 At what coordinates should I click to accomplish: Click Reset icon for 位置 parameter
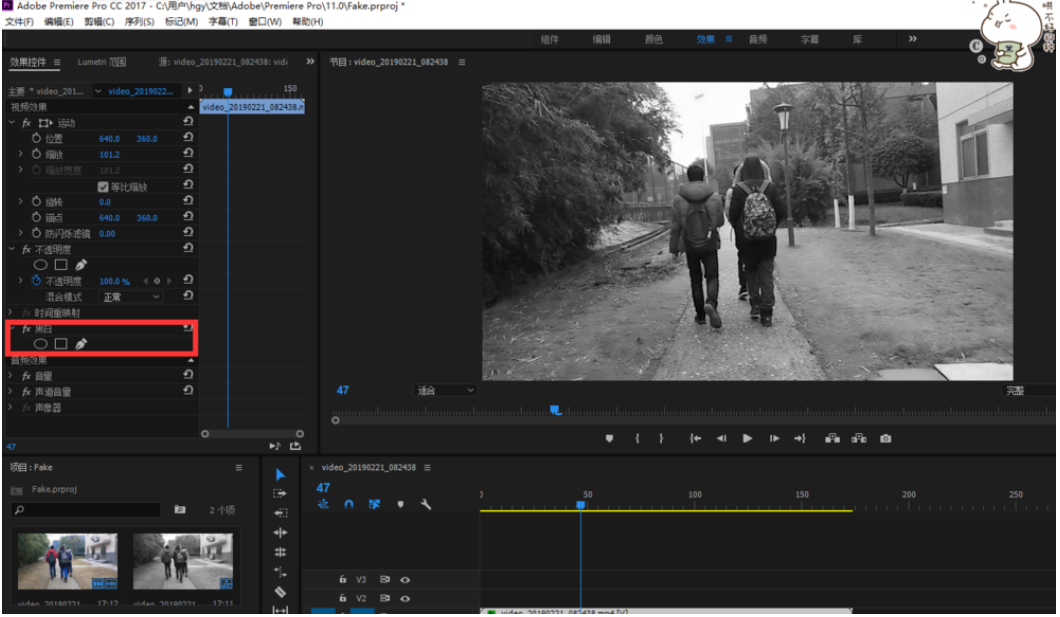point(188,138)
